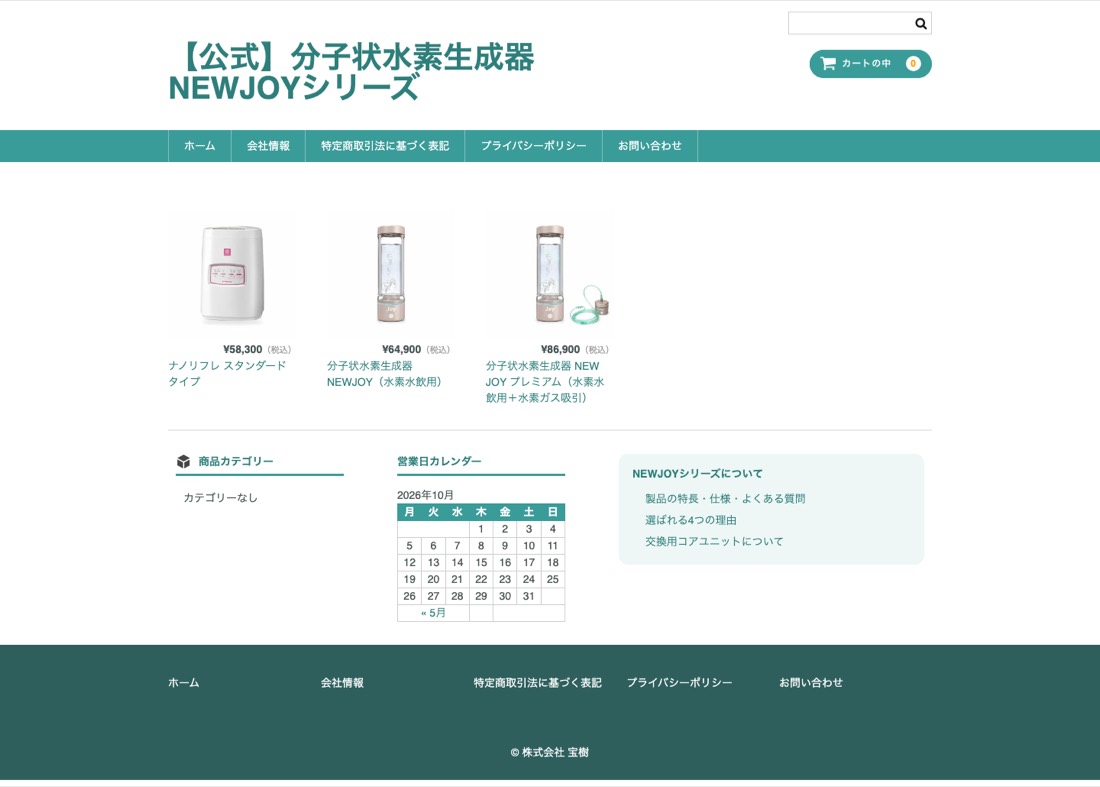Select calendar date 15

pos(481,563)
